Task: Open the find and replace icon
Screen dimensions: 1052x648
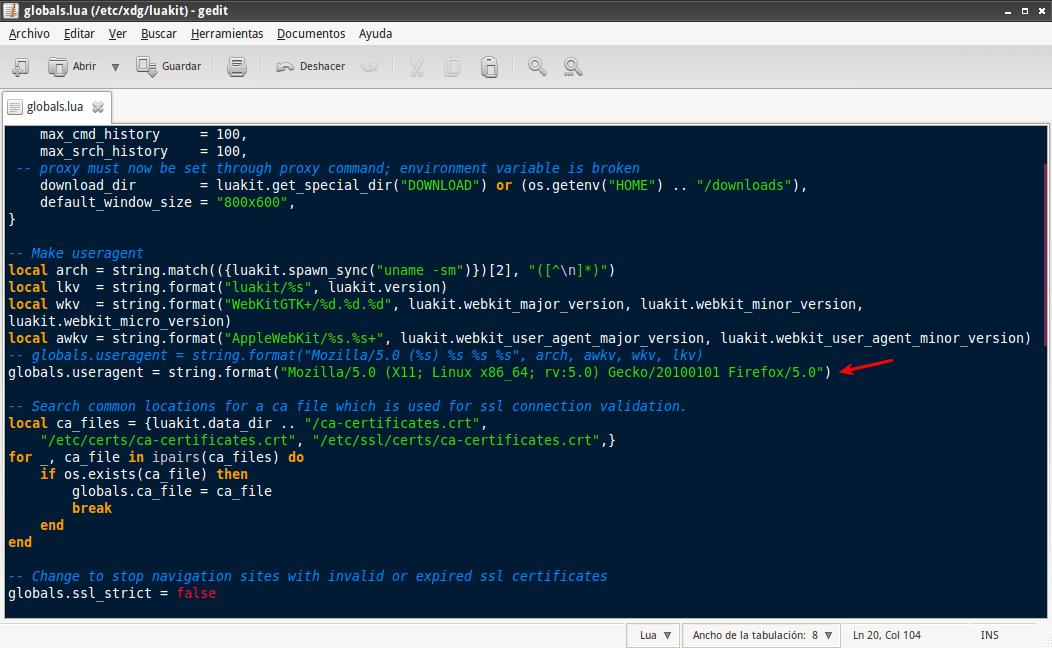Action: point(572,67)
